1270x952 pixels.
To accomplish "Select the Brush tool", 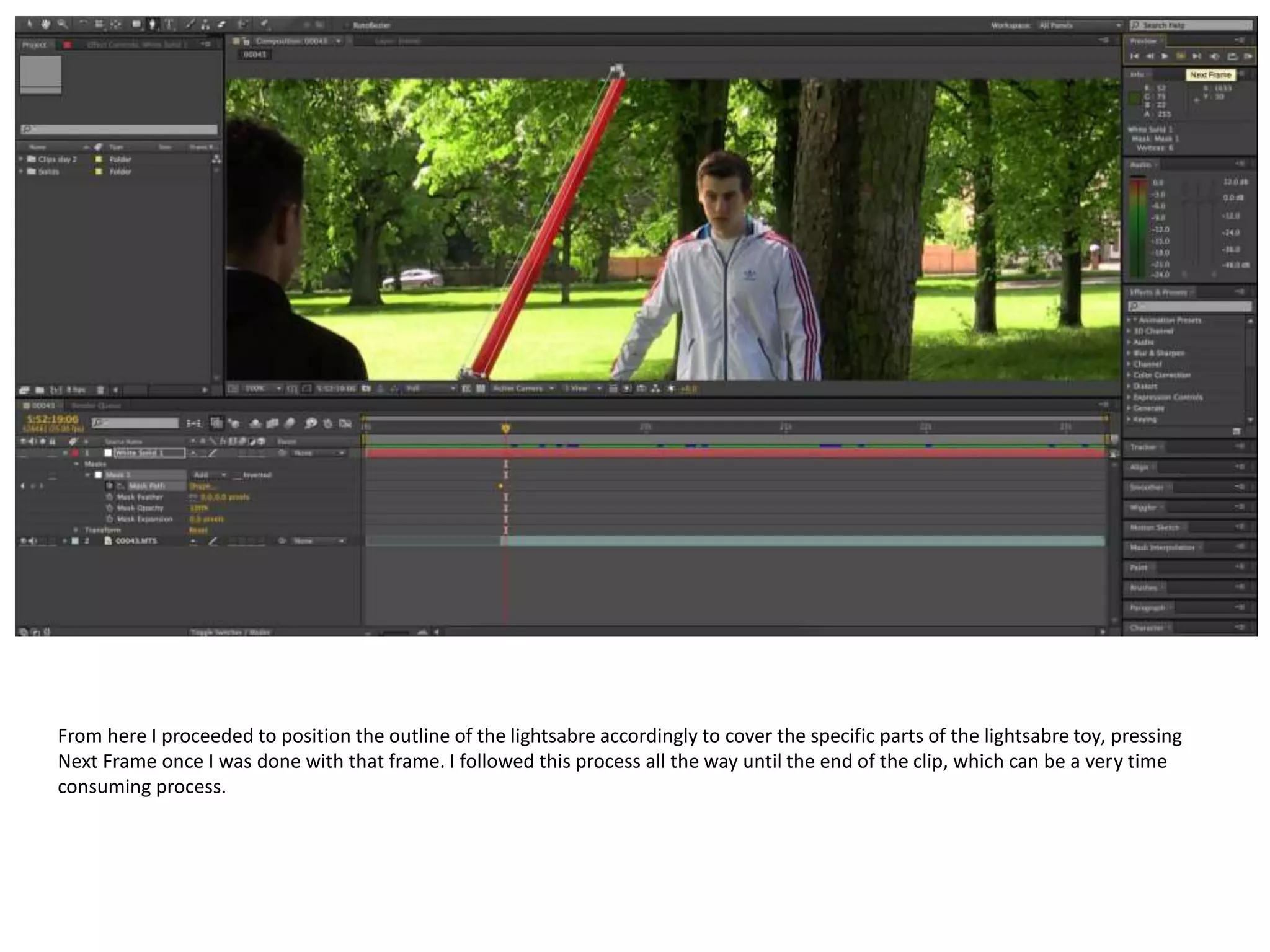I will pos(191,24).
